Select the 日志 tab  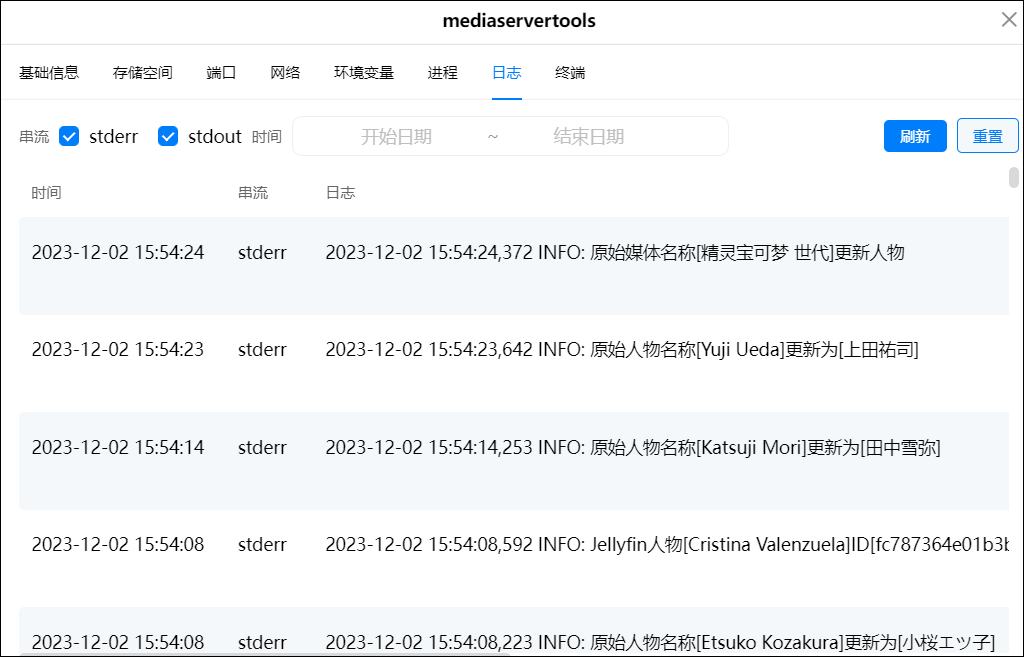point(506,72)
